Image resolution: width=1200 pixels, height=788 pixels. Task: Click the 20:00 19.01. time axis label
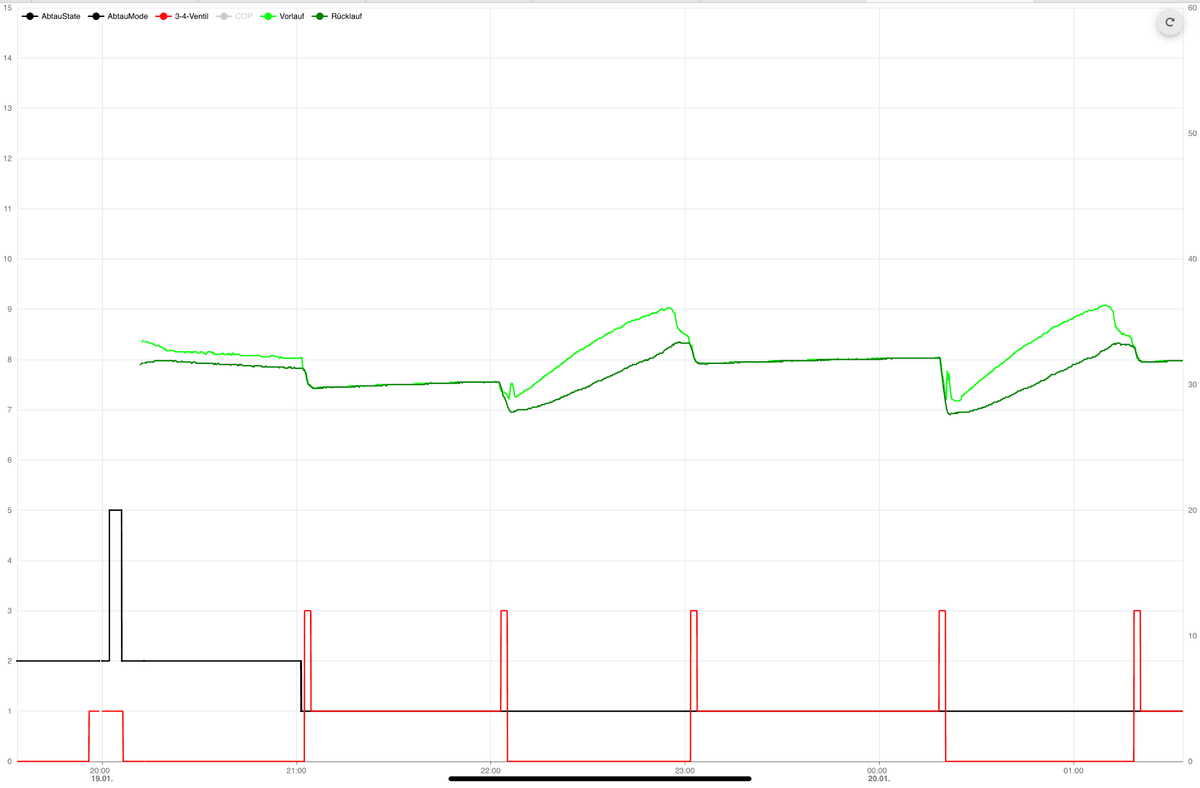[x=101, y=775]
